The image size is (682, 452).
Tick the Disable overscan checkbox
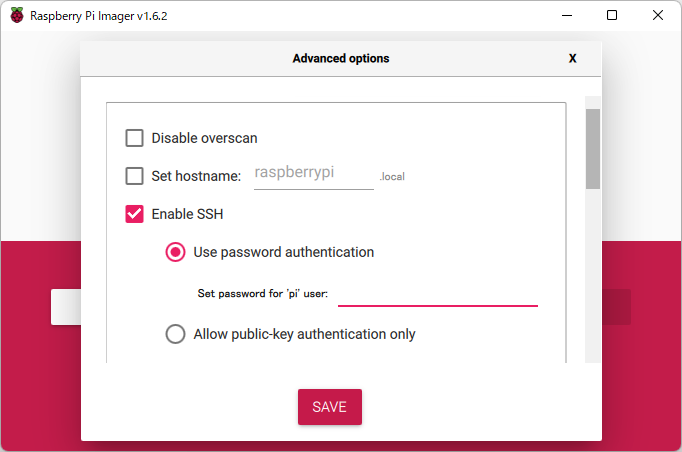tap(134, 138)
